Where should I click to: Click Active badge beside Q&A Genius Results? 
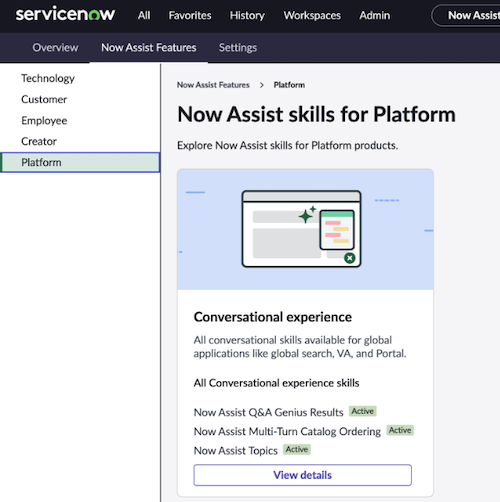[363, 411]
